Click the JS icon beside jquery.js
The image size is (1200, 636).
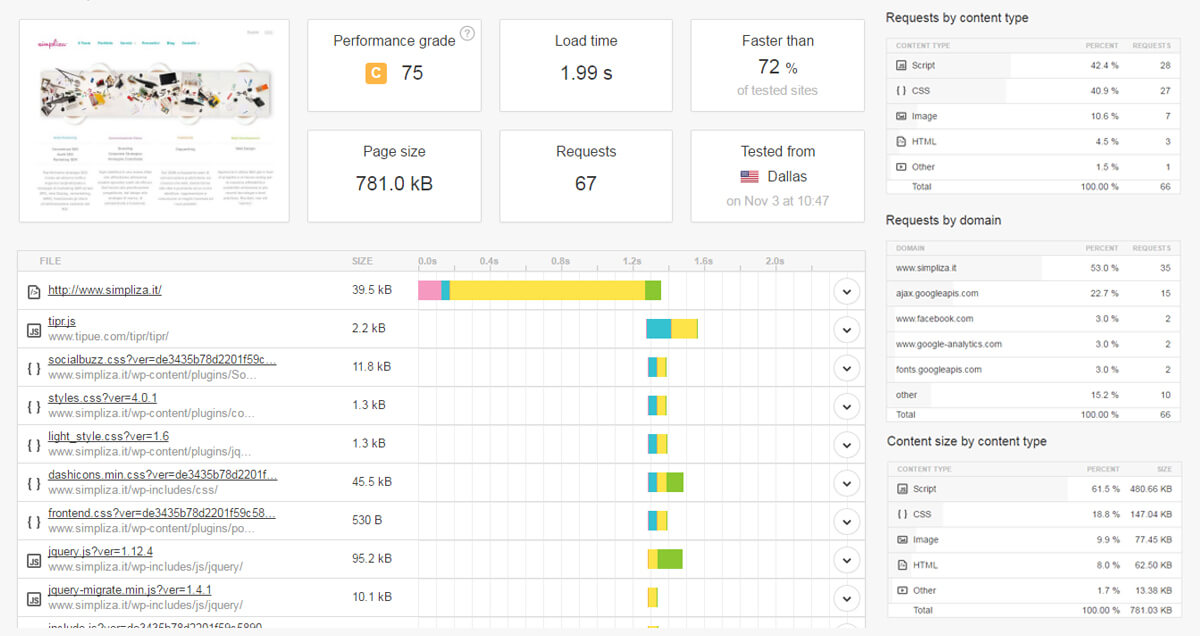pyautogui.click(x=33, y=559)
